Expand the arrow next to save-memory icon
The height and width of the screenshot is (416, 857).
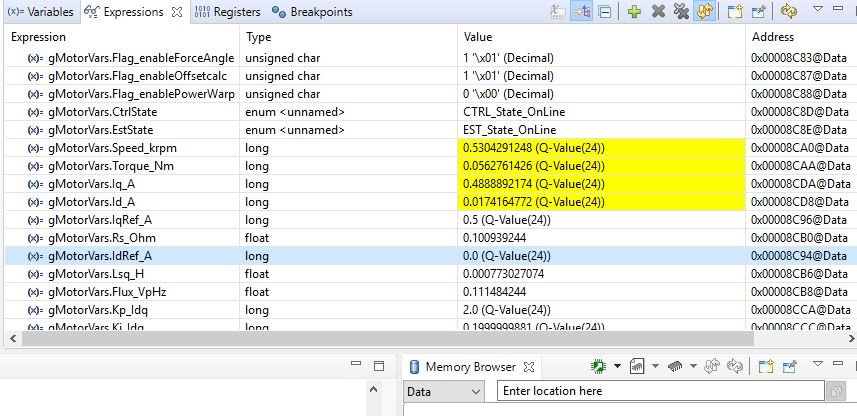pyautogui.click(x=655, y=366)
